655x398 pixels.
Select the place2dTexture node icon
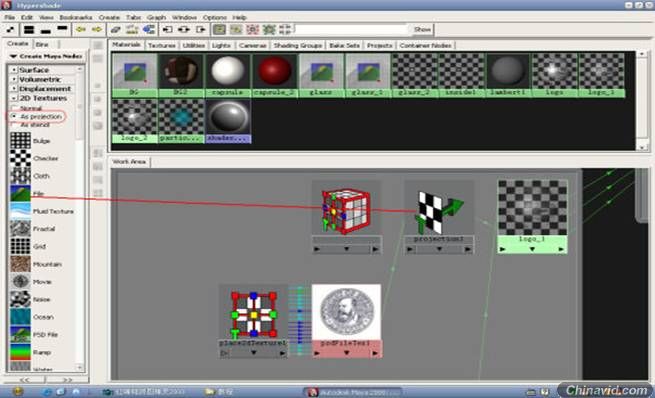click(254, 314)
